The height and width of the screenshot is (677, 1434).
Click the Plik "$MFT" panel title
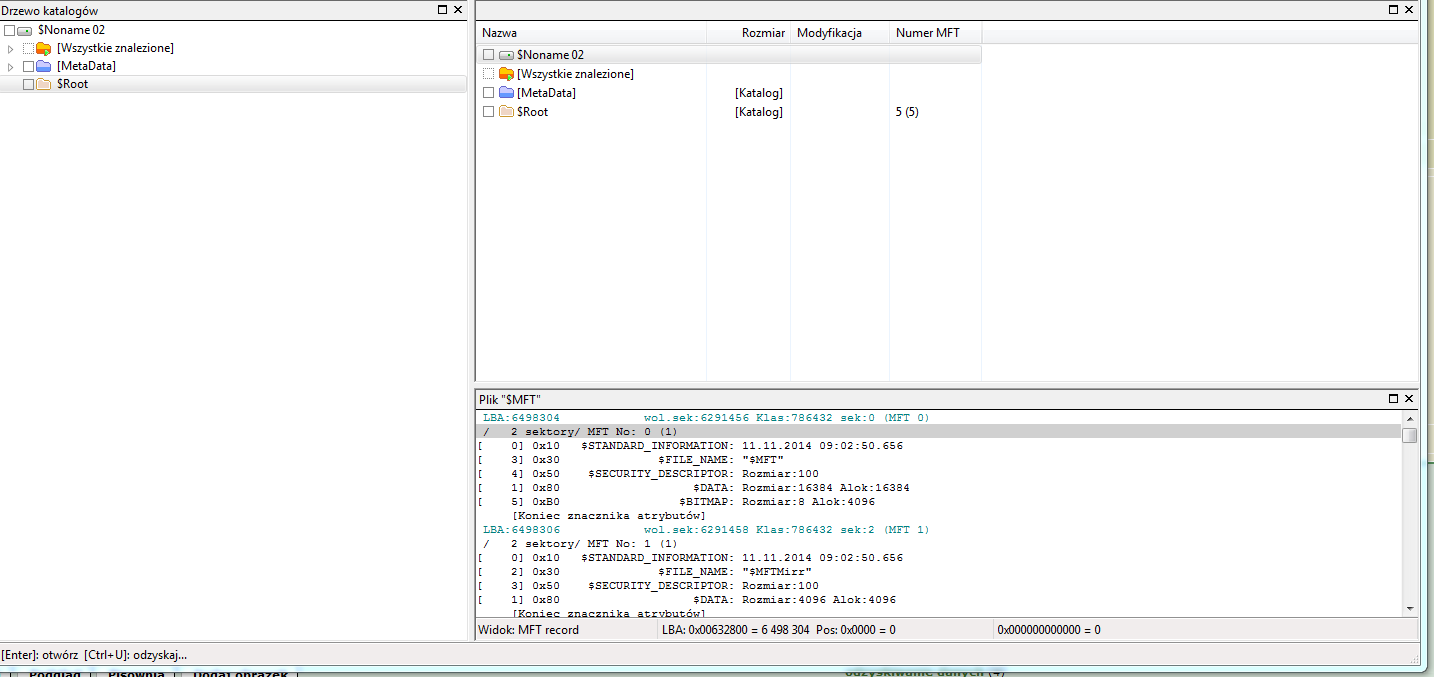[510, 399]
